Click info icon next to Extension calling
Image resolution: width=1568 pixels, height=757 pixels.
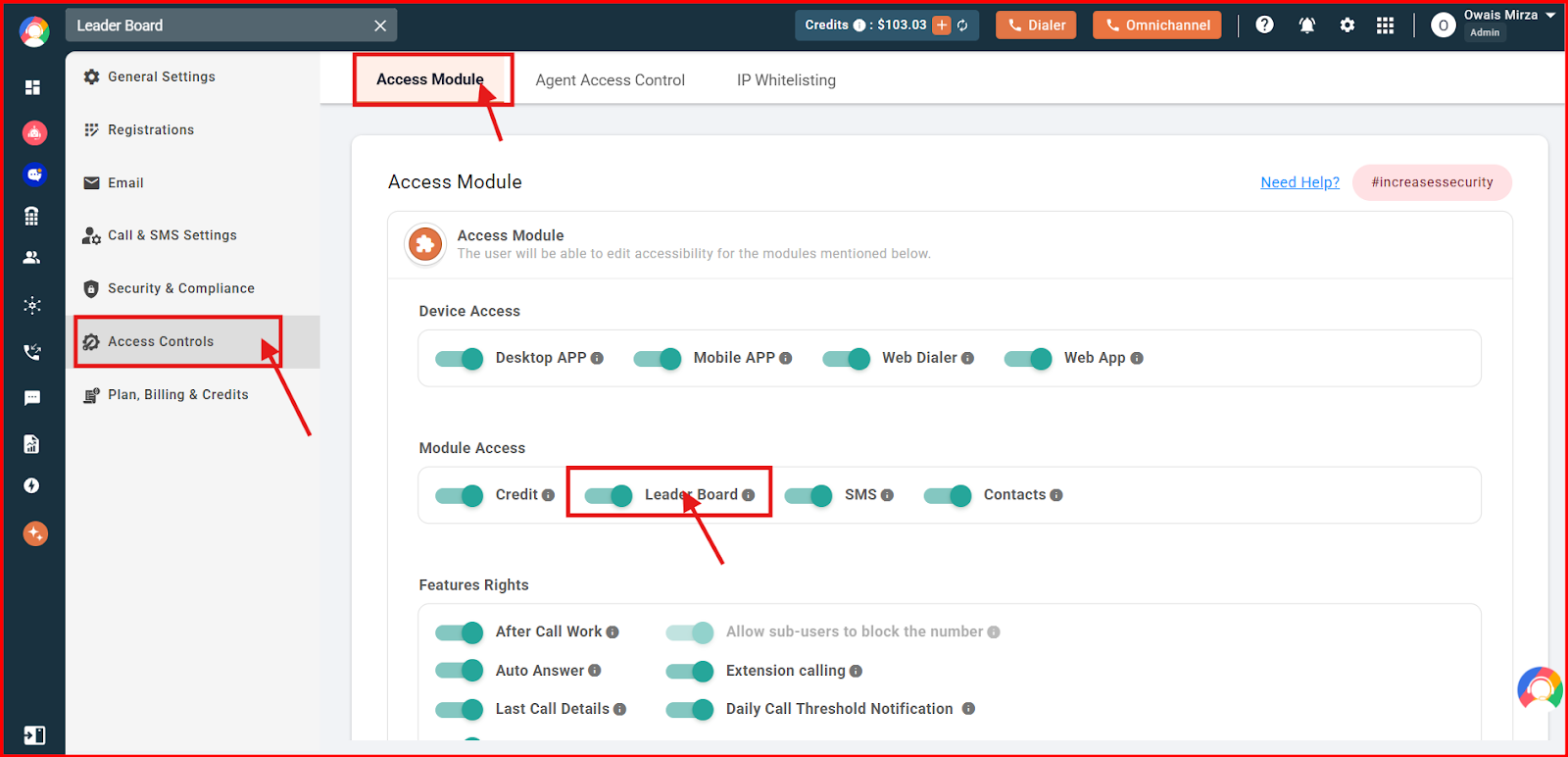[856, 672]
